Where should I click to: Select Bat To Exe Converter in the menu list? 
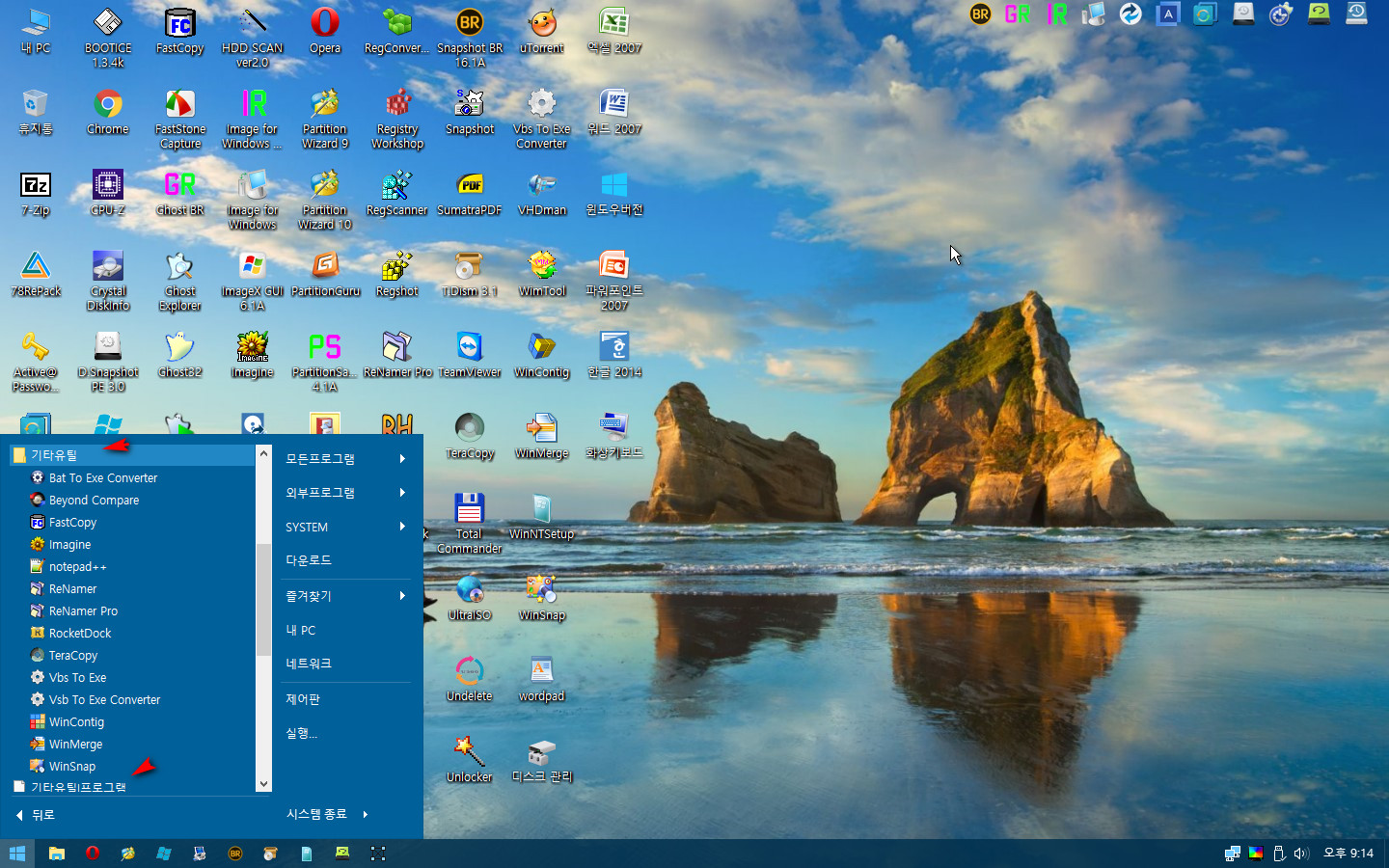pos(132,477)
